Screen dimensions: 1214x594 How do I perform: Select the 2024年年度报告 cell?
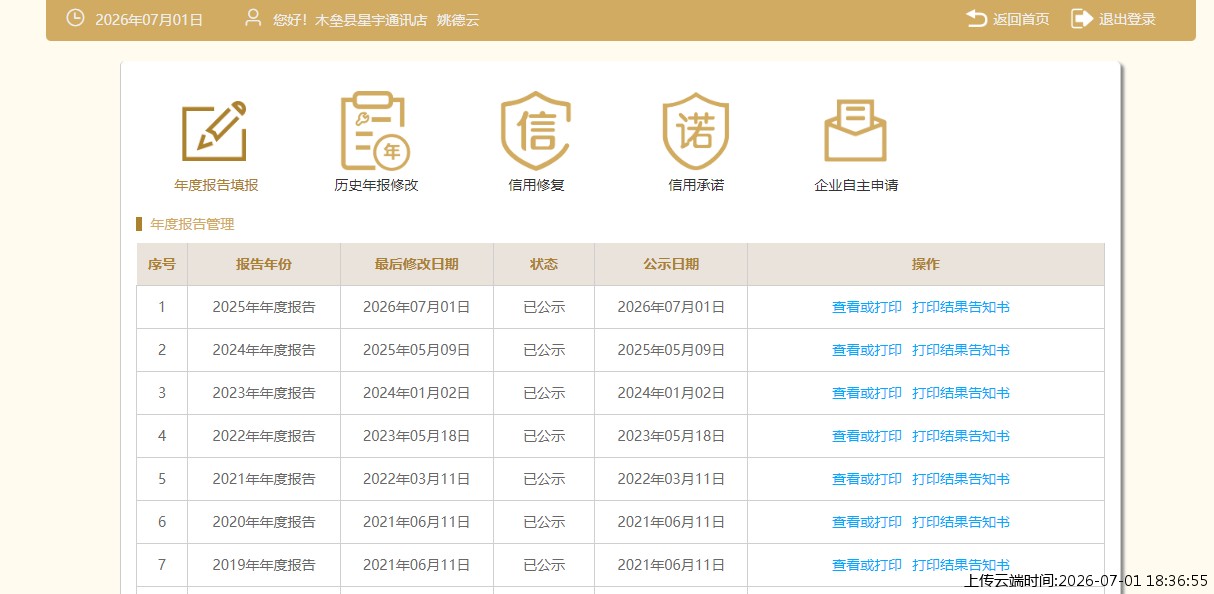(264, 350)
